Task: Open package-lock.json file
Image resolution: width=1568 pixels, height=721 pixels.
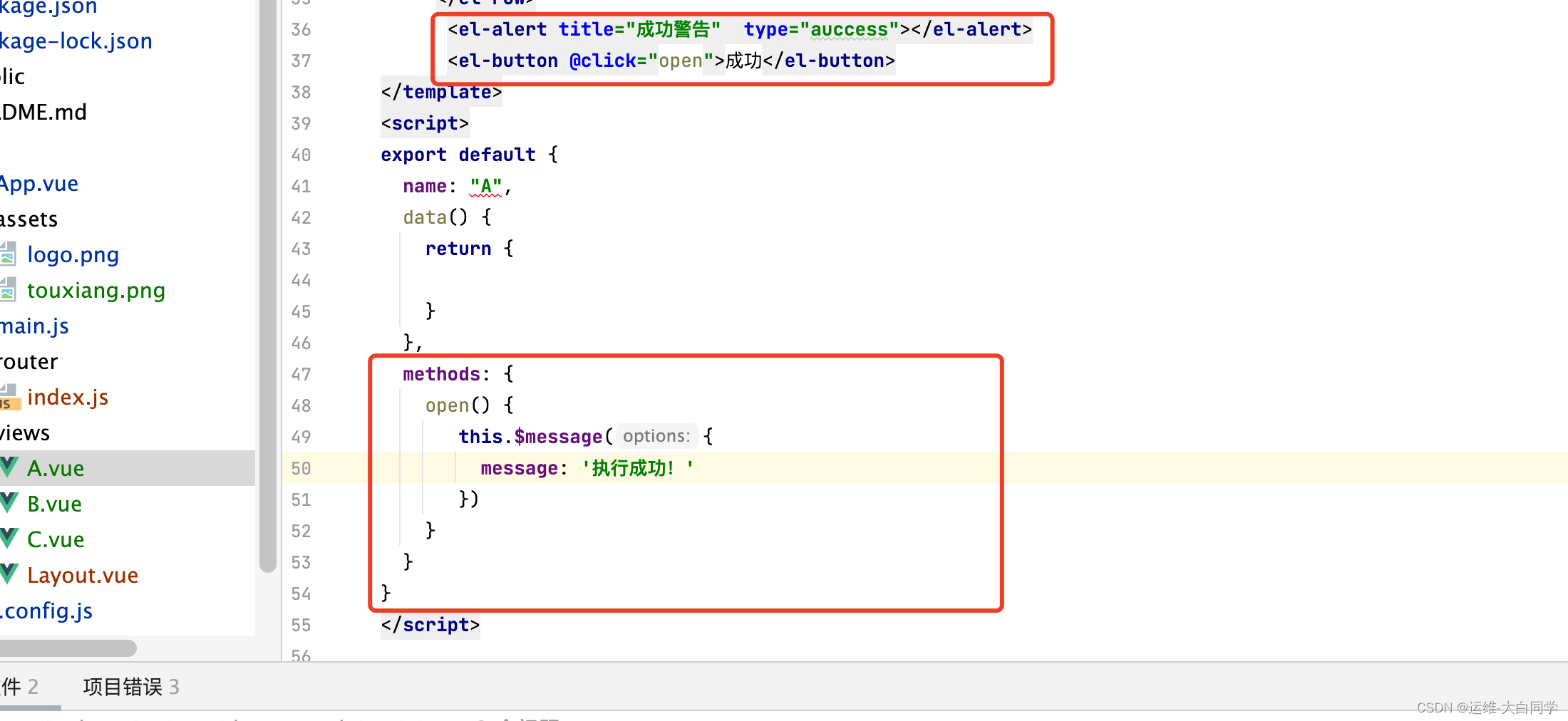Action: pyautogui.click(x=76, y=41)
